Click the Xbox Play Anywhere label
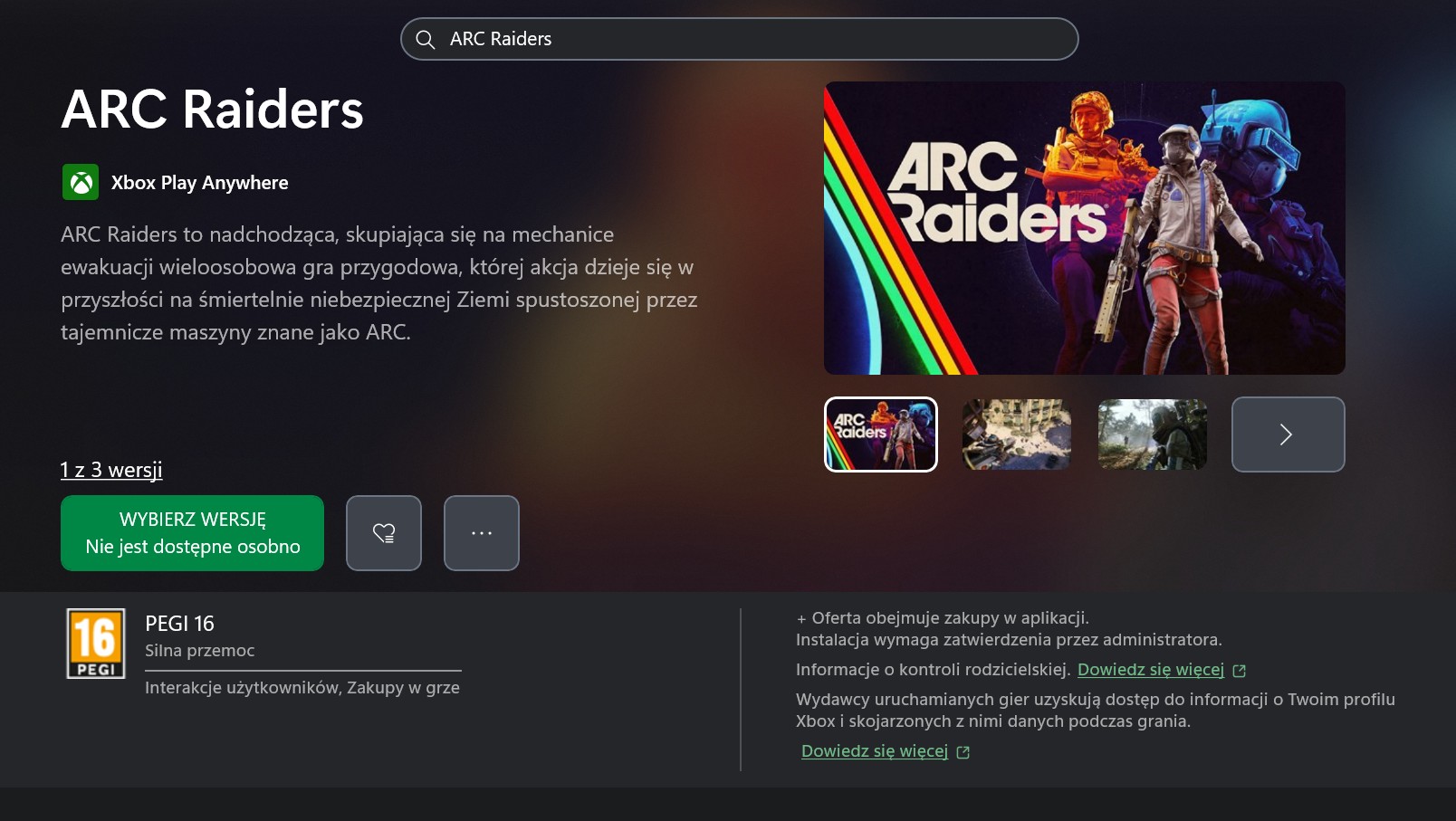This screenshot has width=1456, height=821. click(x=199, y=183)
